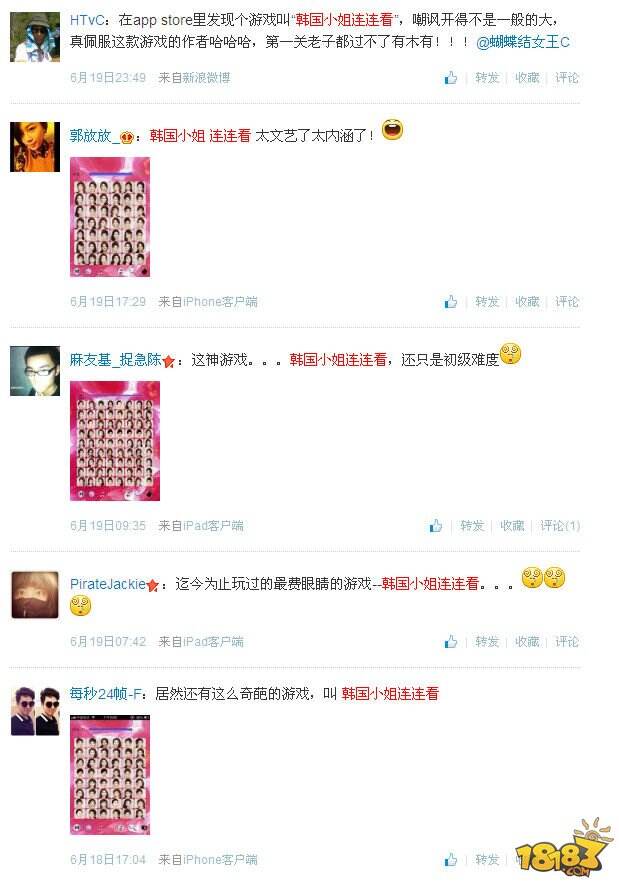619x883 pixels.
Task: Open 郭放放's avatar picture
Action: (35, 146)
